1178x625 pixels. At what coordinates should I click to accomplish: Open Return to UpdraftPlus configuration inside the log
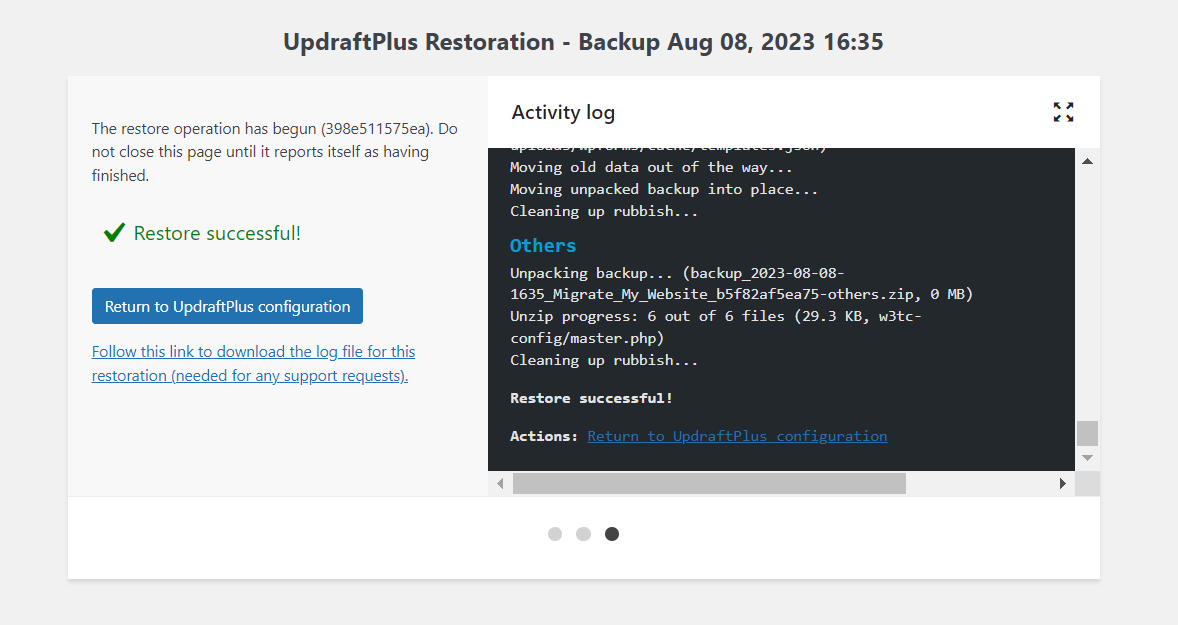click(x=737, y=435)
